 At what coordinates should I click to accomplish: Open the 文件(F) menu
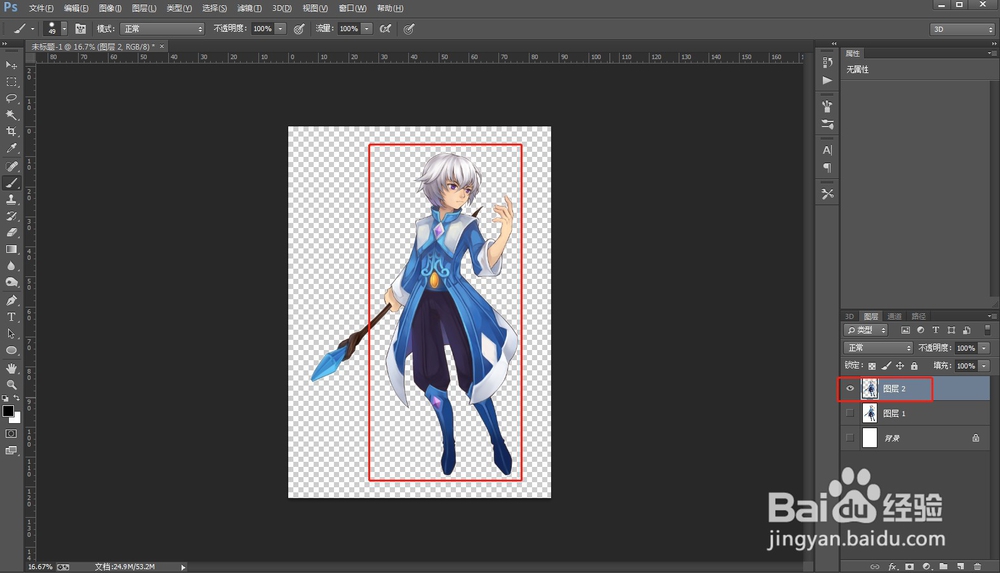[x=41, y=8]
